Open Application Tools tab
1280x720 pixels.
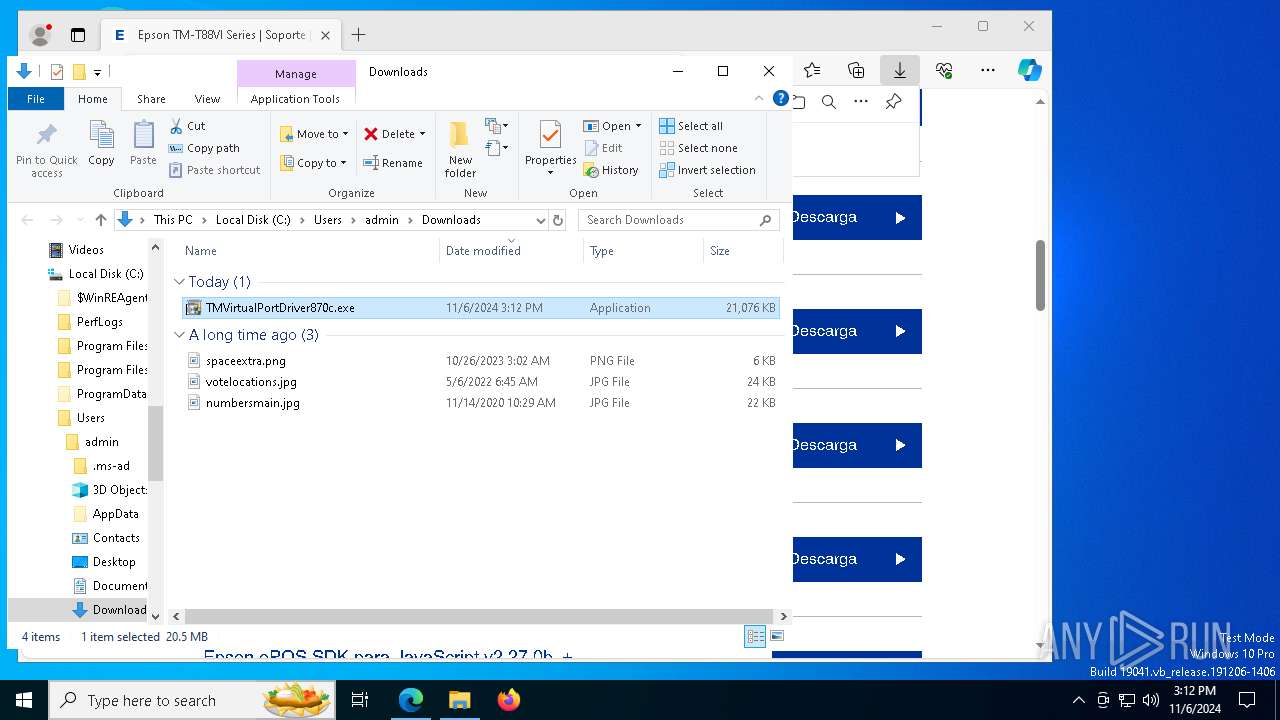coord(295,99)
